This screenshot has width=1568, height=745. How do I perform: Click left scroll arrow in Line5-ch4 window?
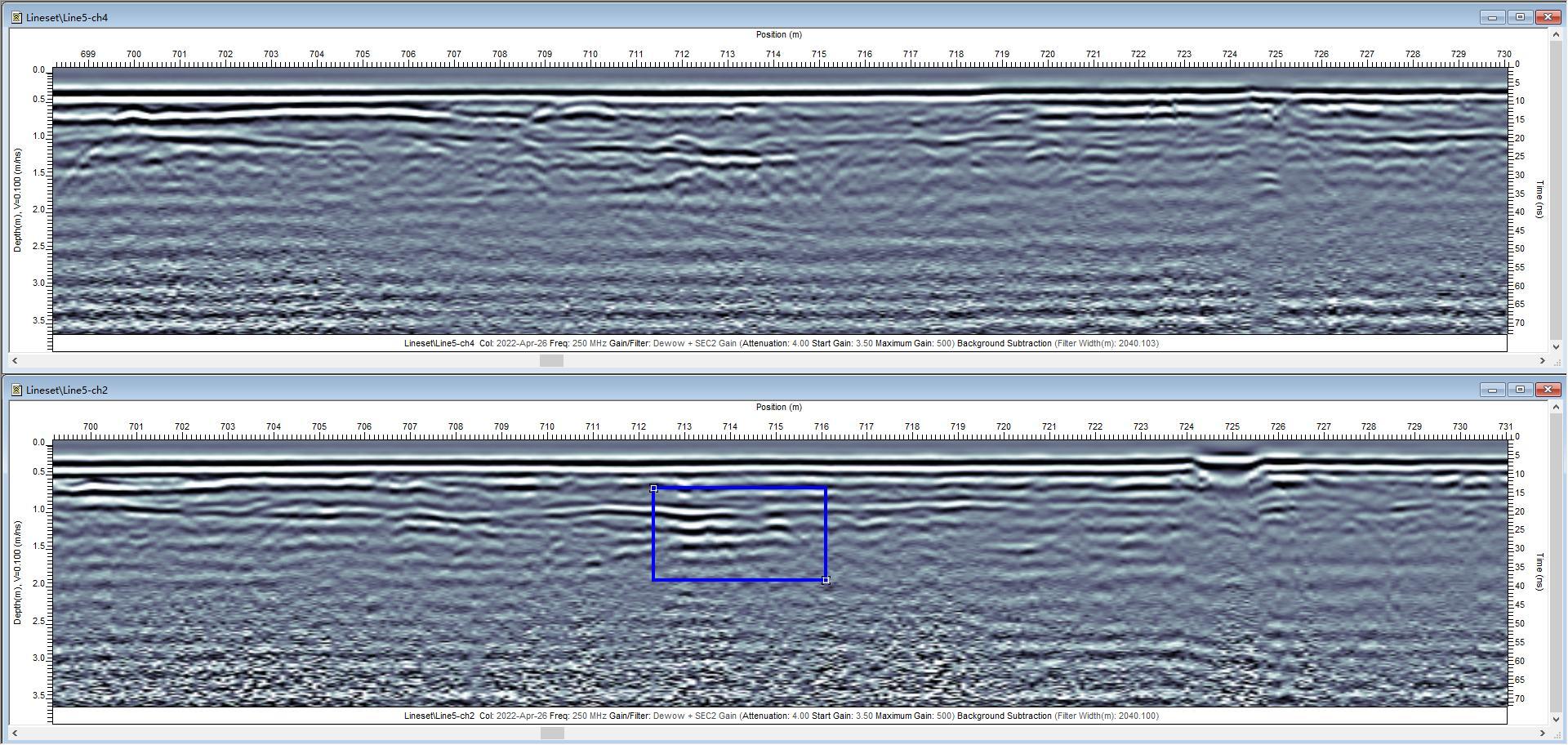pyautogui.click(x=16, y=360)
